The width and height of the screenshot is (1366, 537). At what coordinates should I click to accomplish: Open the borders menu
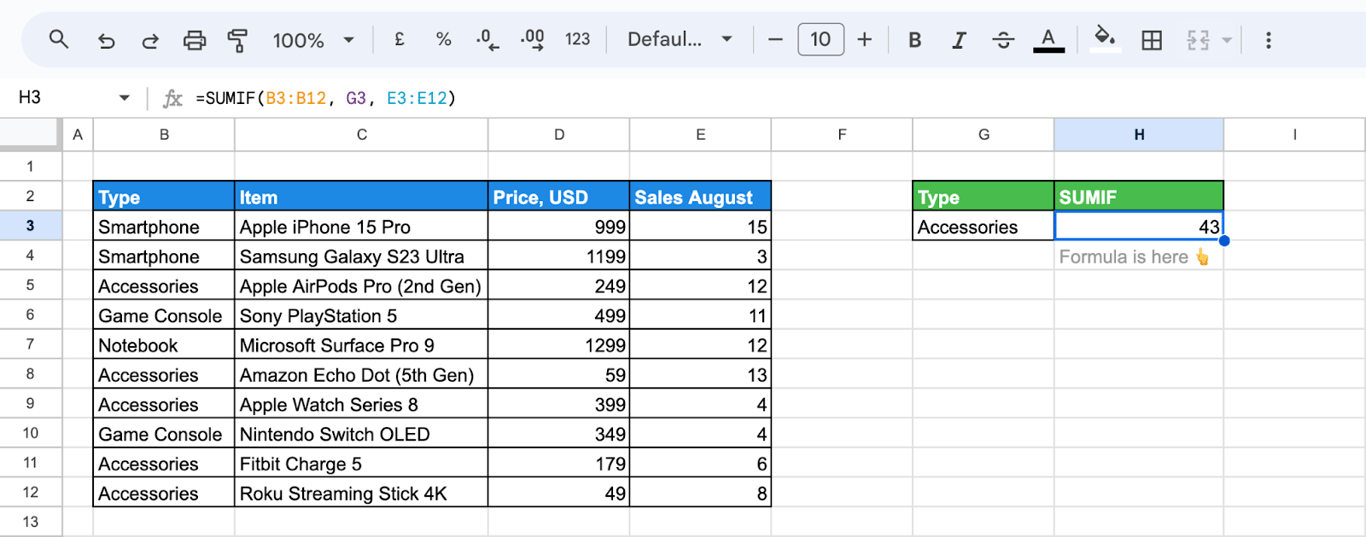tap(1152, 40)
